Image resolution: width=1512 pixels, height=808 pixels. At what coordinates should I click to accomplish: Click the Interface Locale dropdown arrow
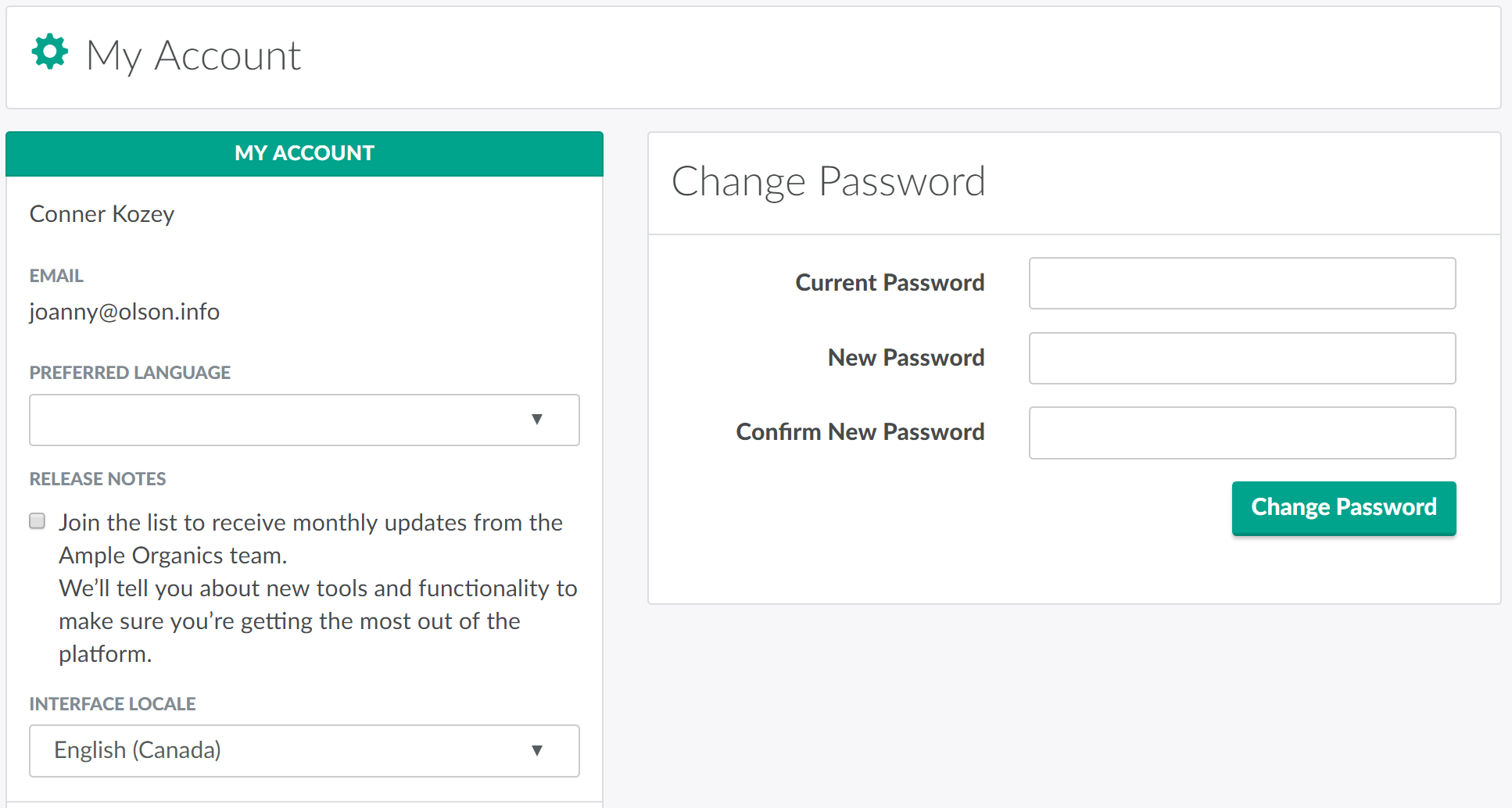point(537,751)
